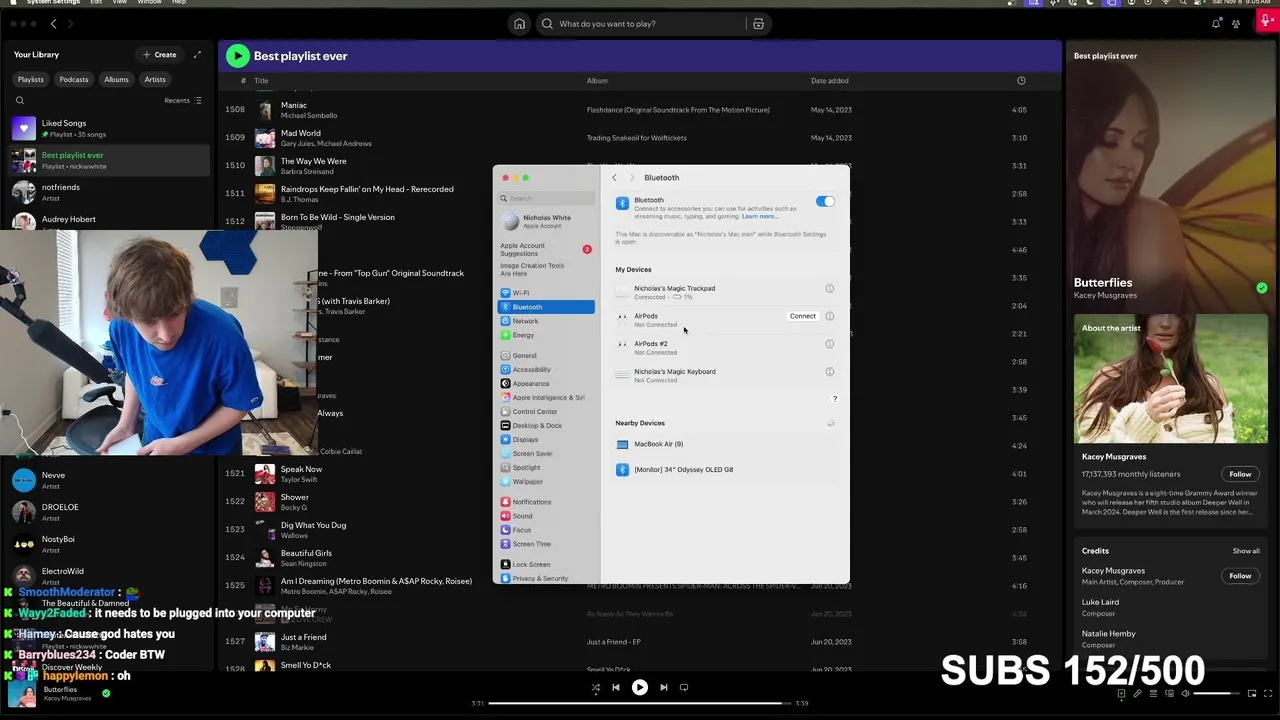Open Queue icon in player bar
The image size is (1280, 720).
1153,693
